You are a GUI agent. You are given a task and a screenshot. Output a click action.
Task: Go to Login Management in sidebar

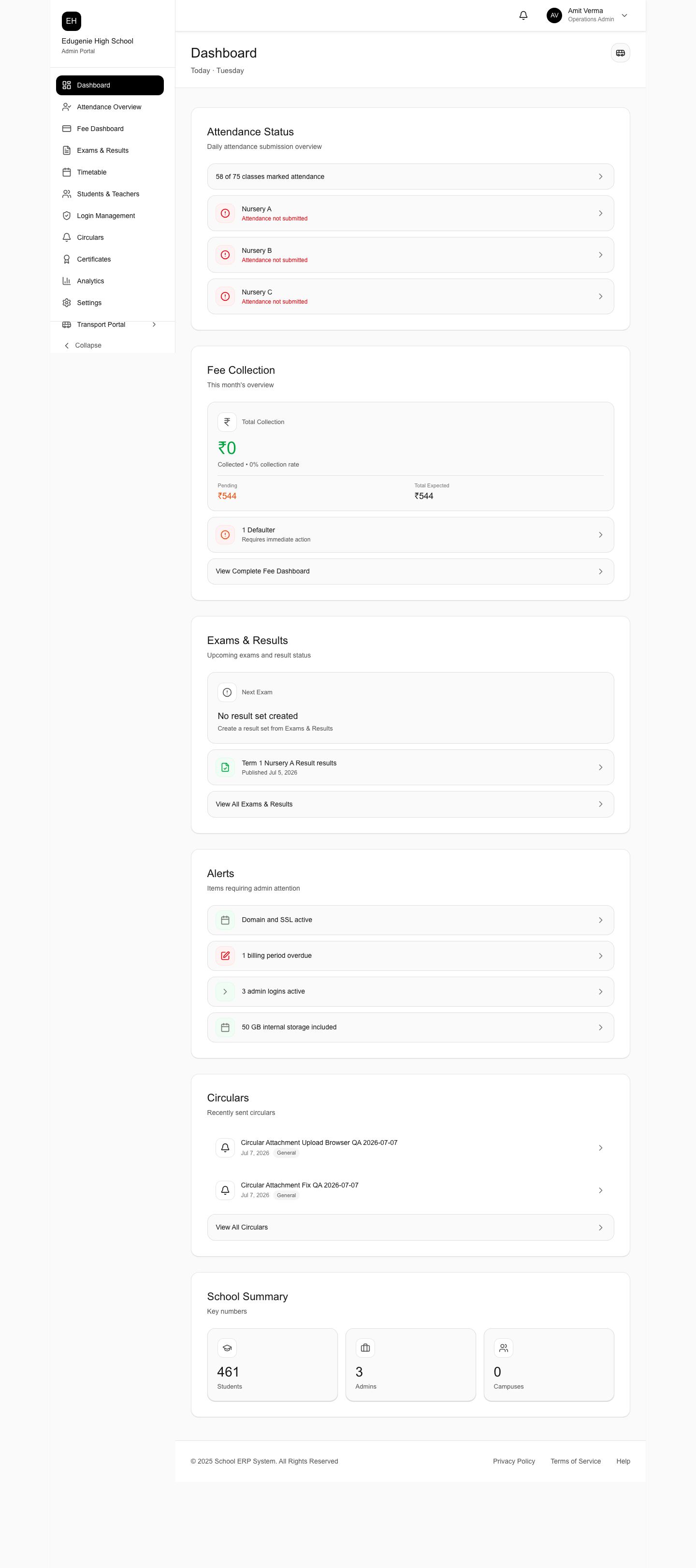[x=110, y=216]
